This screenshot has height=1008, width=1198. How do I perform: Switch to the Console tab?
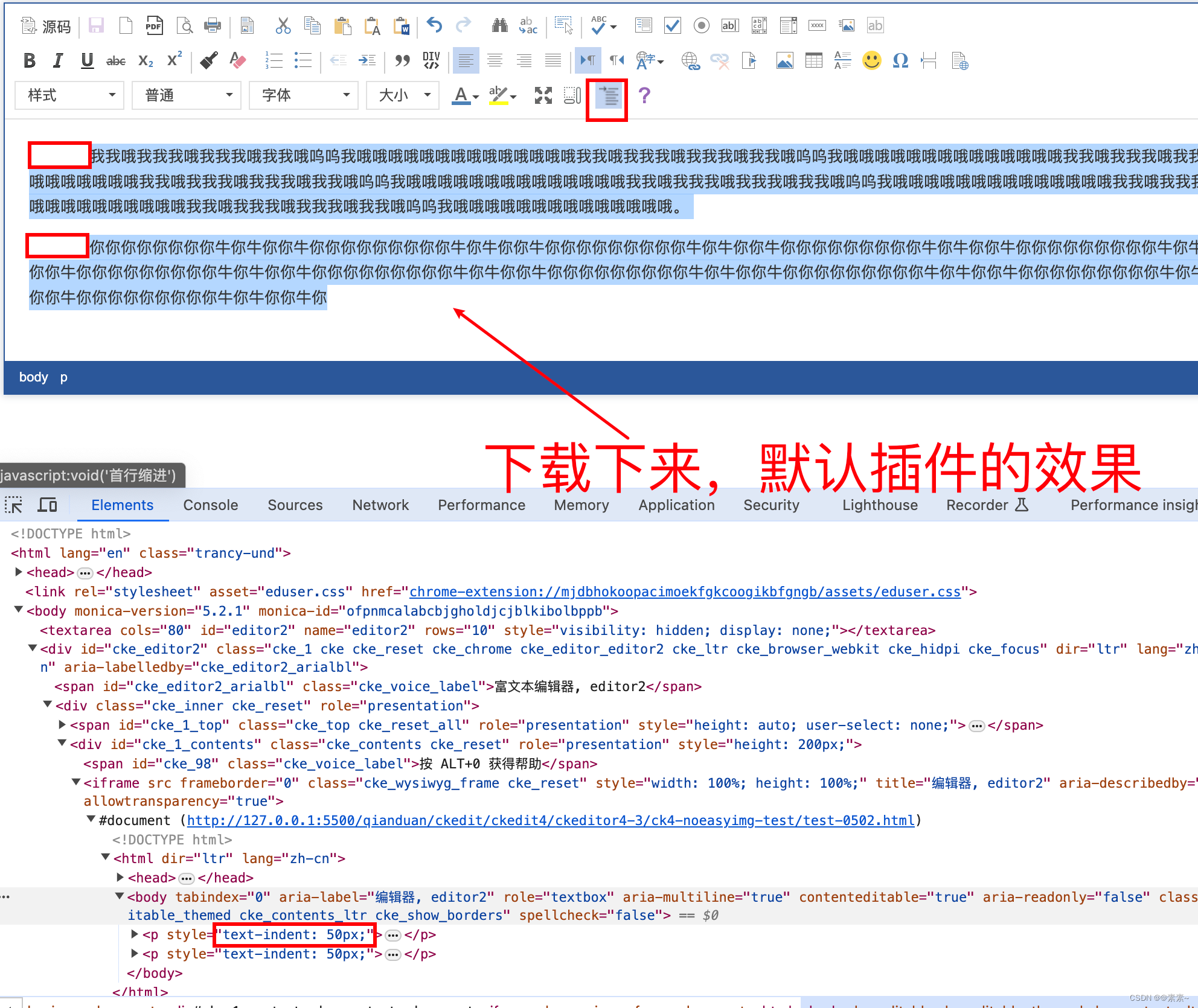click(x=210, y=505)
